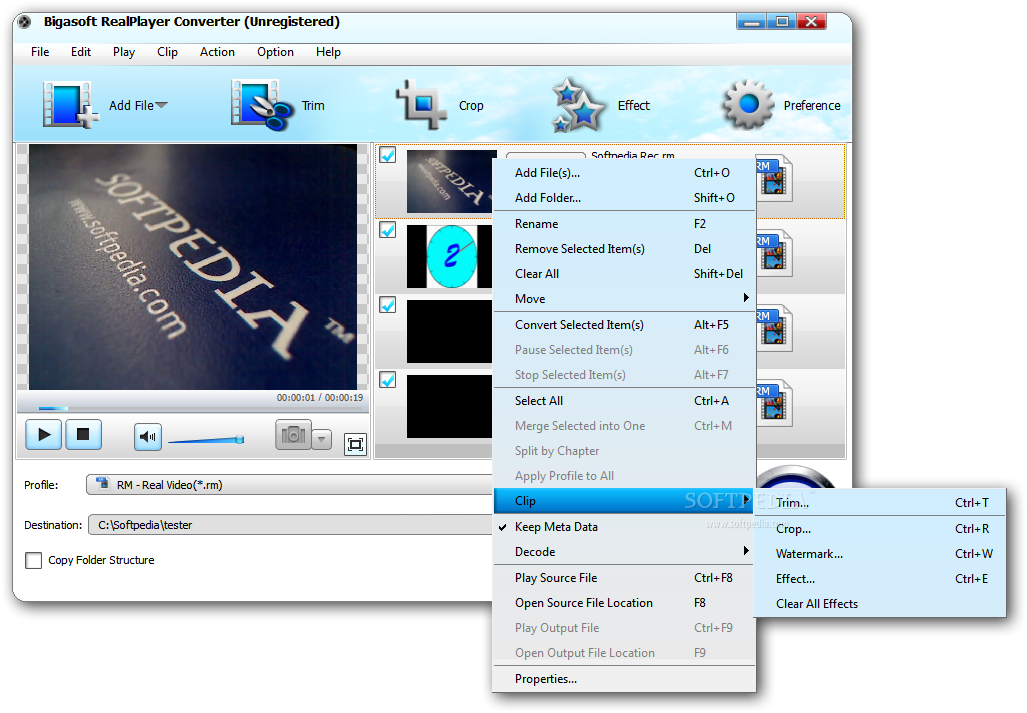
Task: Choose Effect... in Clip submenu
Action: click(x=880, y=579)
